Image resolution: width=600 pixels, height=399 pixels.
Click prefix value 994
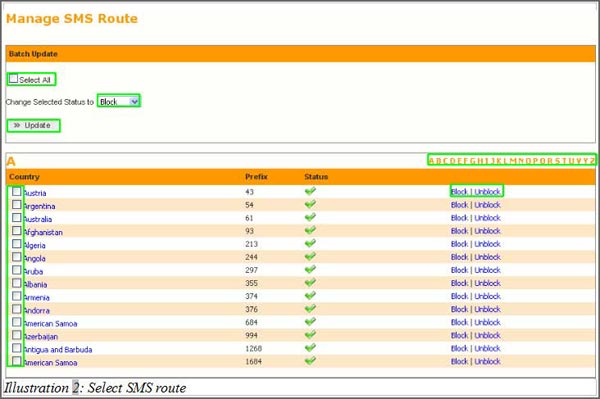tap(251, 335)
